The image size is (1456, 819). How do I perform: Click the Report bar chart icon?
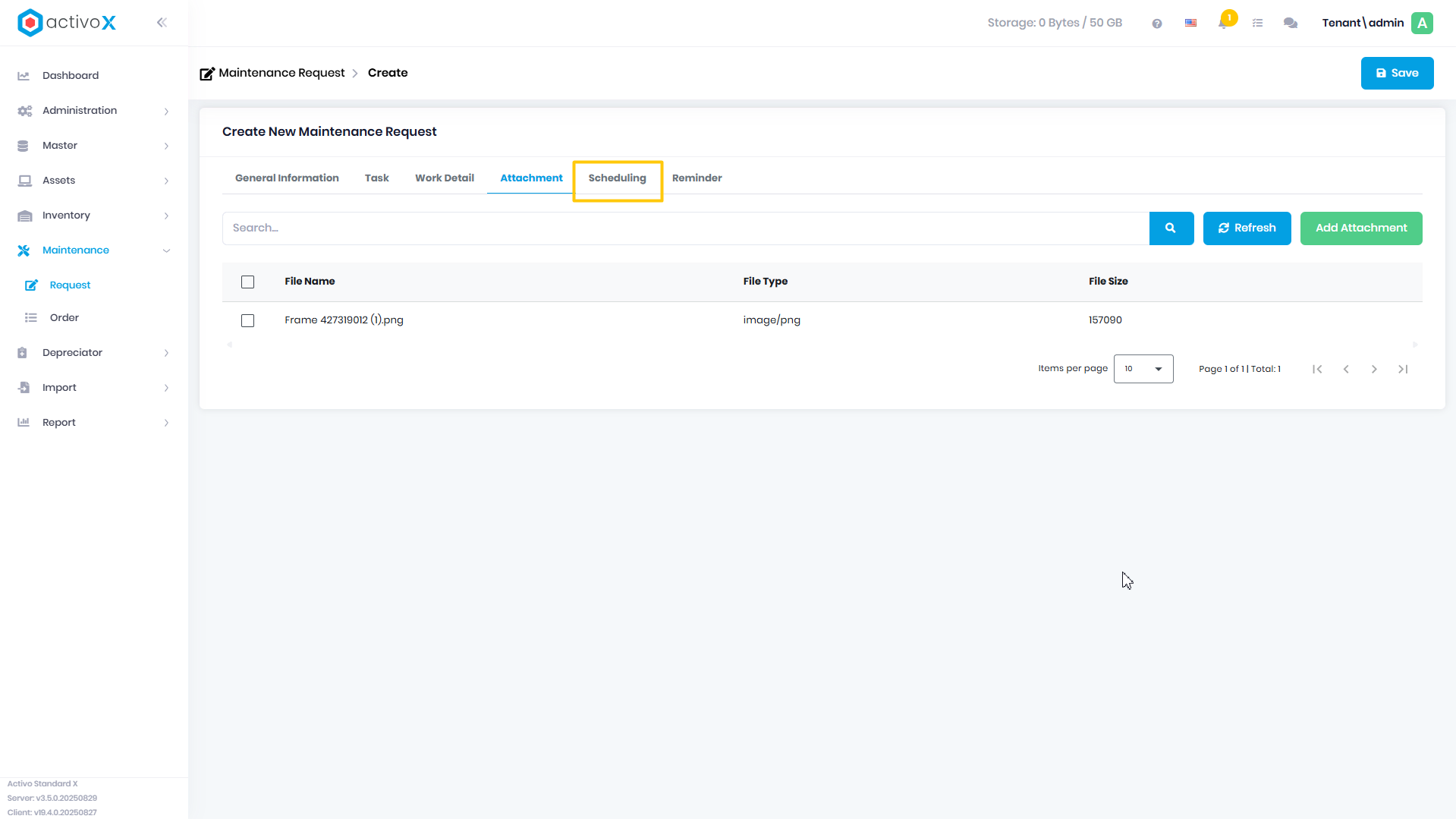tap(24, 423)
